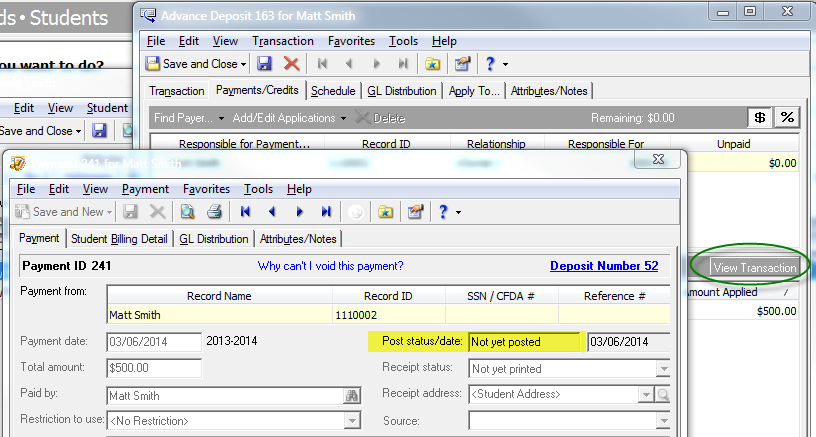Go to last record in Advance Deposit toolbar
The width and height of the screenshot is (816, 437).
(x=403, y=64)
